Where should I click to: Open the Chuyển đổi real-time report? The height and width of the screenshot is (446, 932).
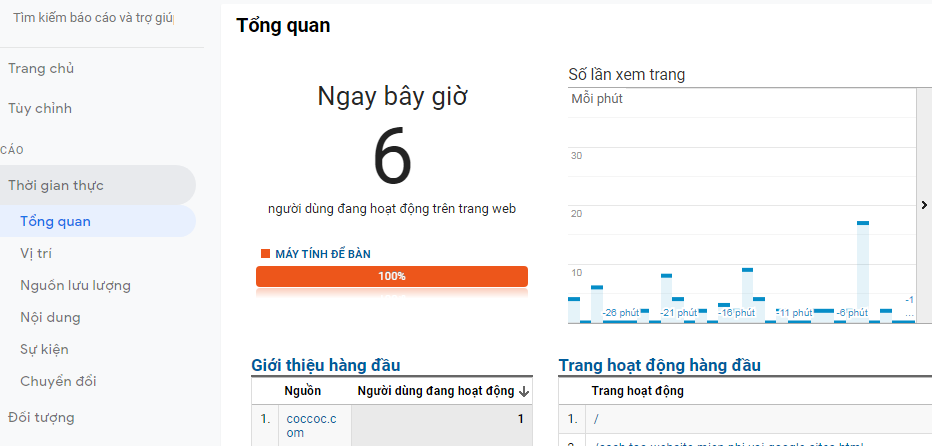point(58,381)
